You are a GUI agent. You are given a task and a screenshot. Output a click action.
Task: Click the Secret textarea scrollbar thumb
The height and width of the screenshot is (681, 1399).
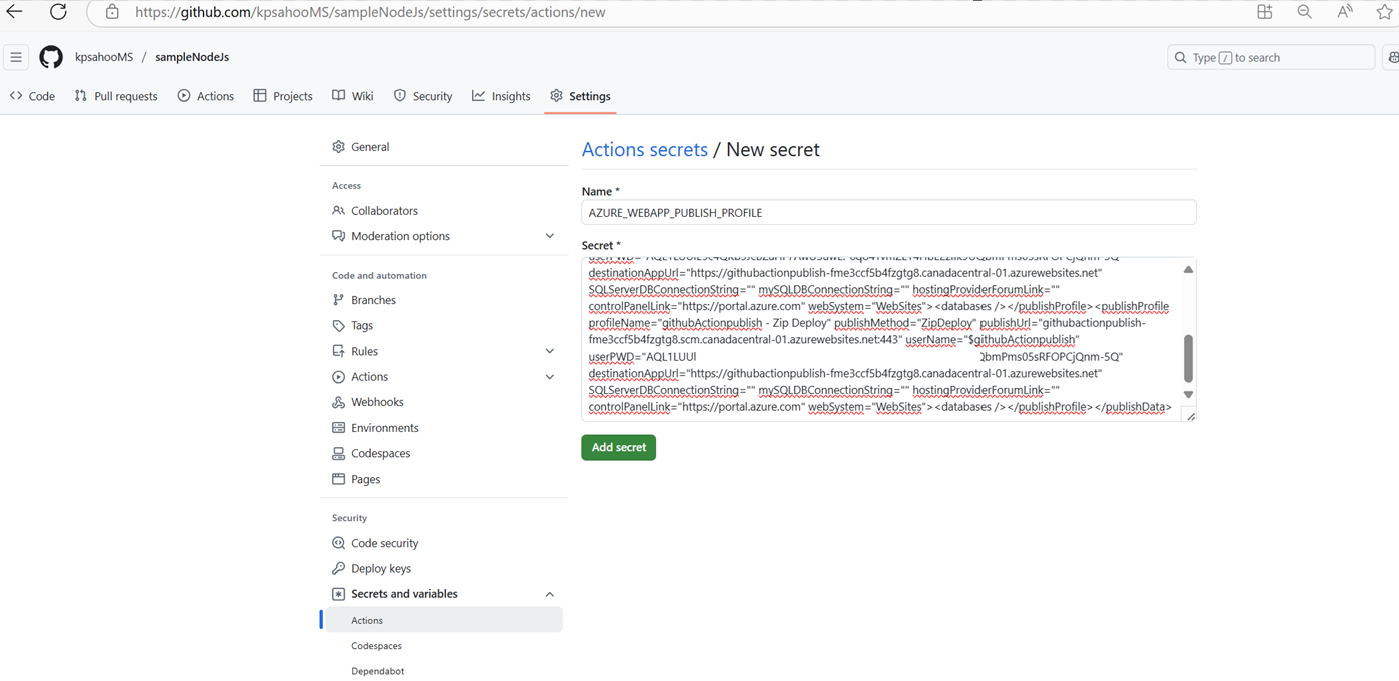[x=1188, y=358]
